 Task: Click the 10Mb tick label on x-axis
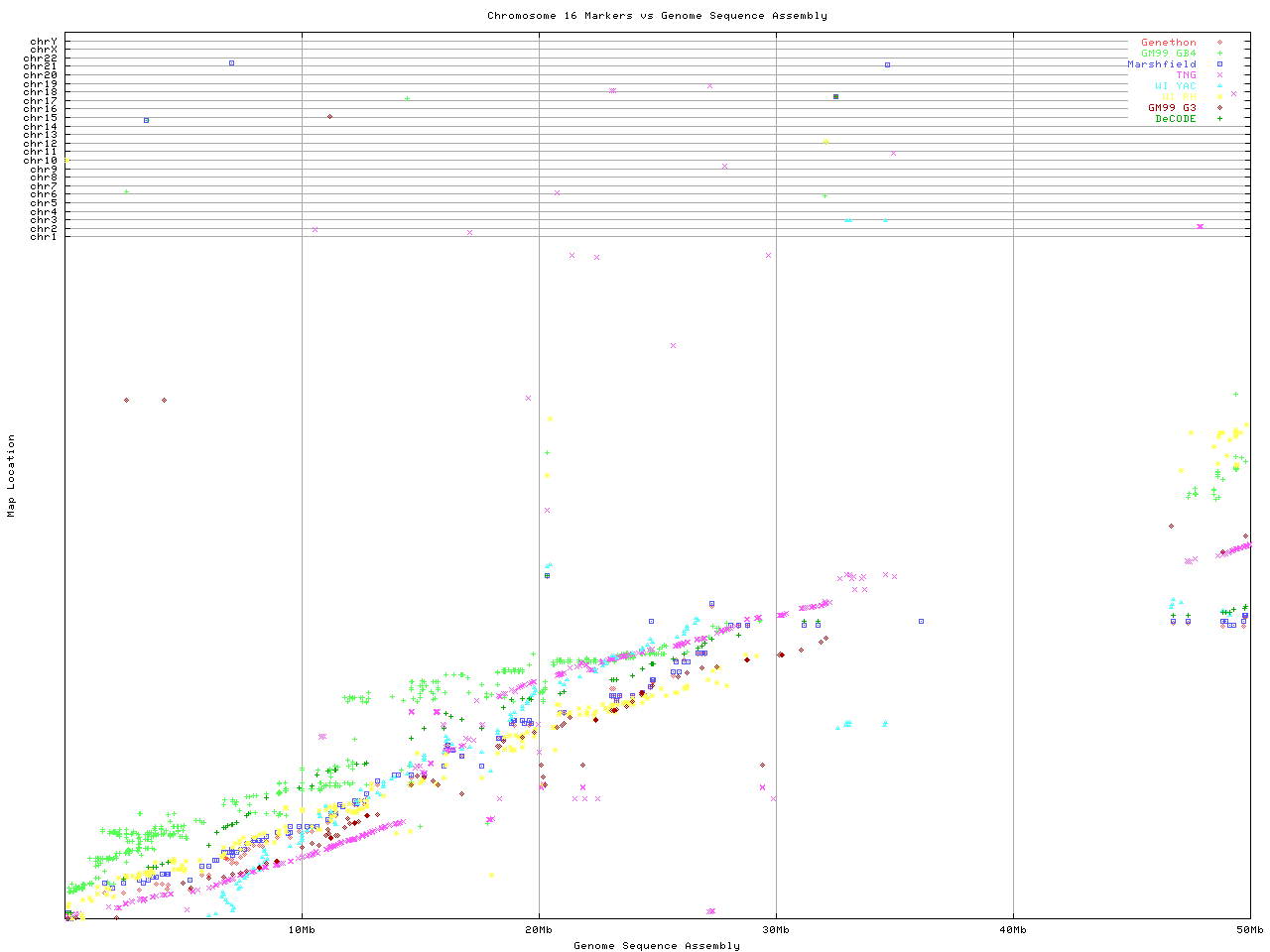[x=302, y=930]
